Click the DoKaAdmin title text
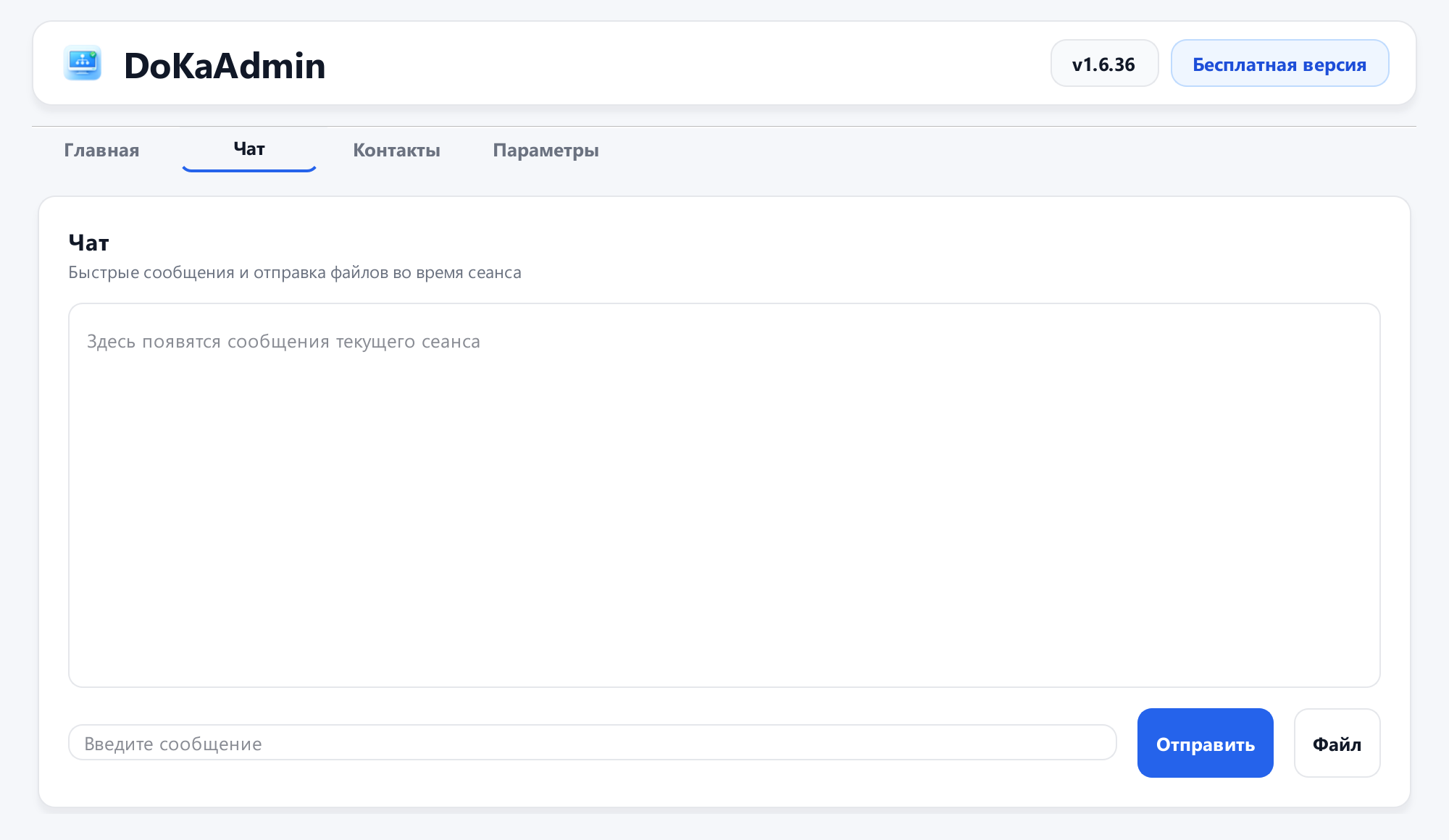The width and height of the screenshot is (1449, 840). pos(225,65)
